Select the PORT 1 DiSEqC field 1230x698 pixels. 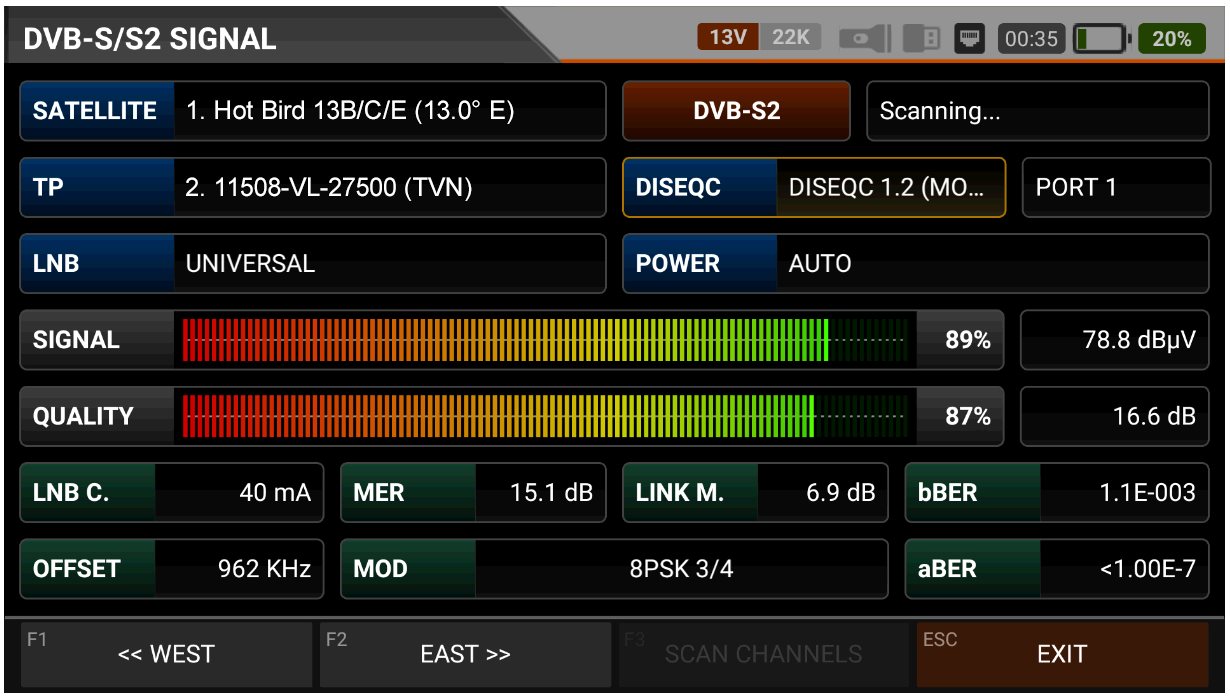click(1115, 187)
